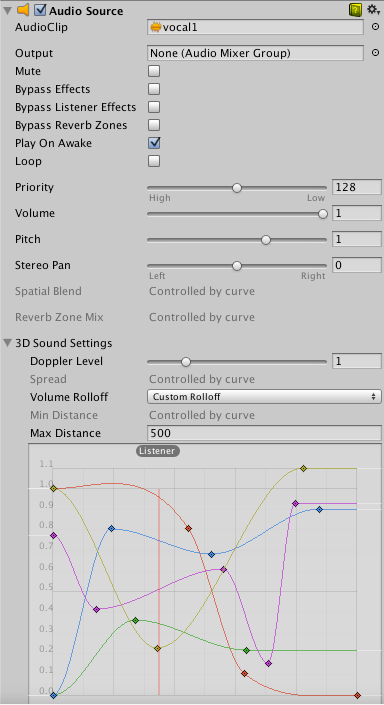Viewport: 384px width, 705px height.
Task: Open object picker for Output
Action: [375, 53]
